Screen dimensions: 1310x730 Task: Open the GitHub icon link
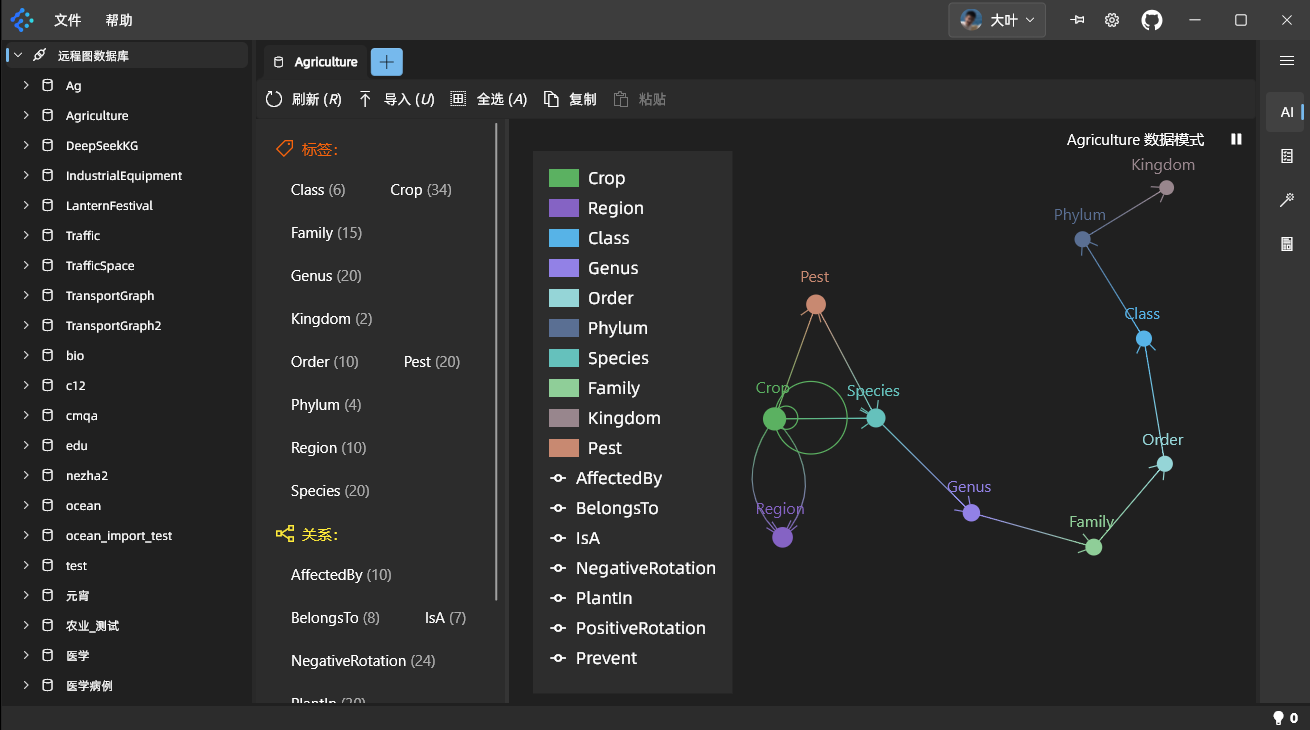pyautogui.click(x=1152, y=20)
